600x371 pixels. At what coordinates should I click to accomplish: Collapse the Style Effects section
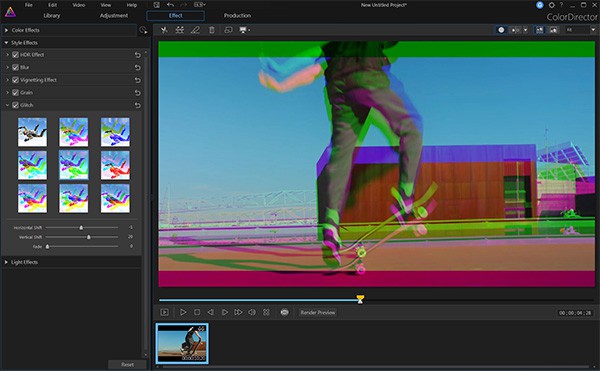[x=6, y=42]
